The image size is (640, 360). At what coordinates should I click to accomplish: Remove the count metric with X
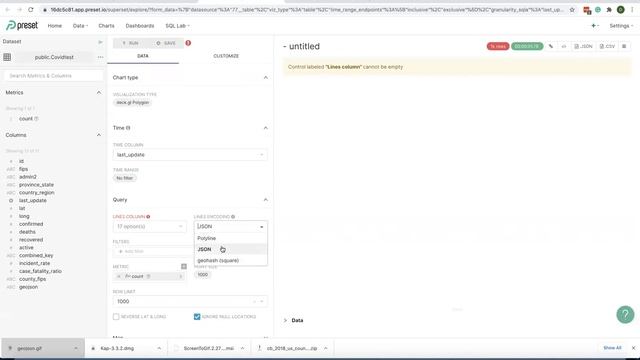[119, 277]
